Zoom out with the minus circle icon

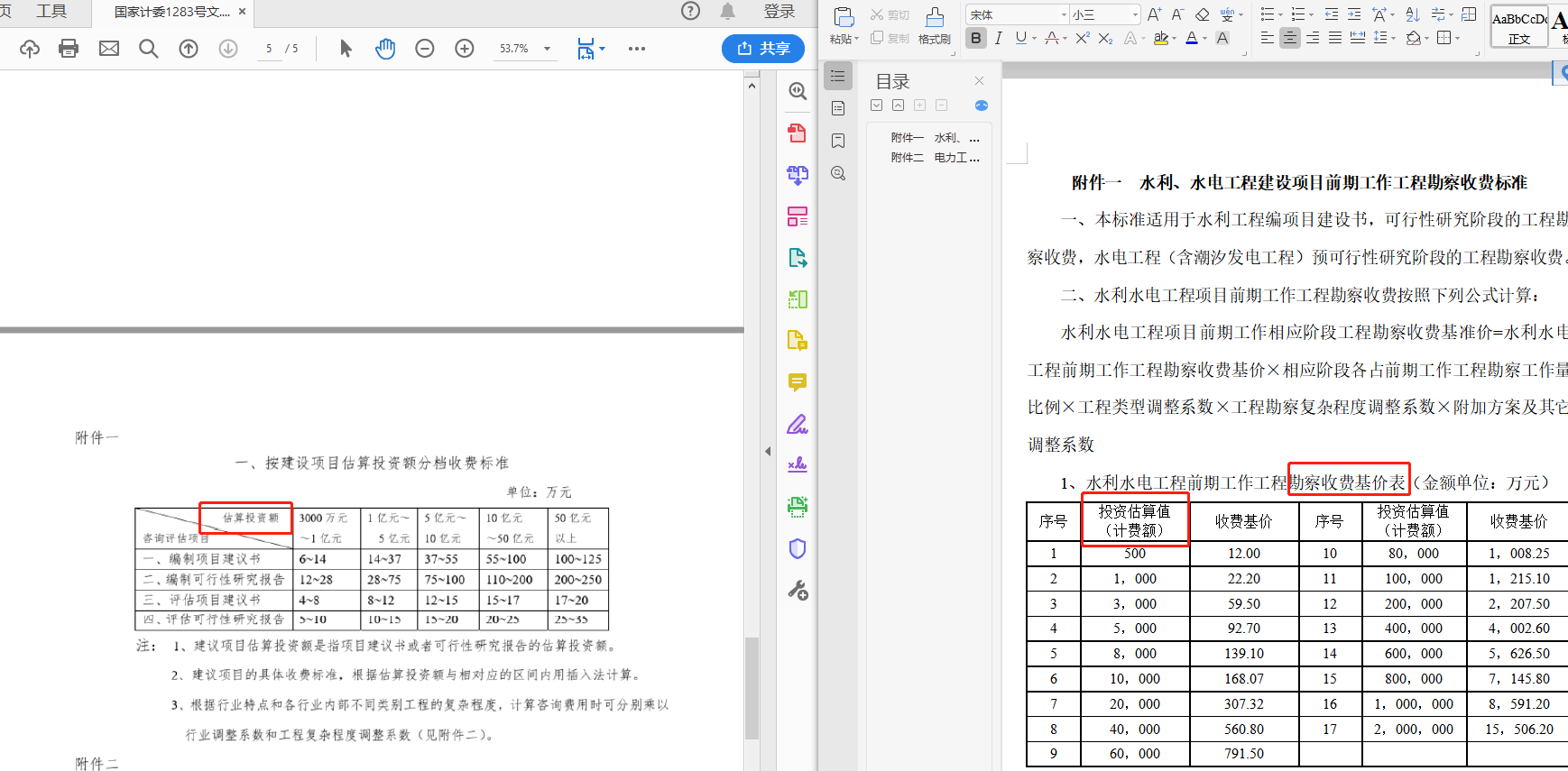click(425, 49)
